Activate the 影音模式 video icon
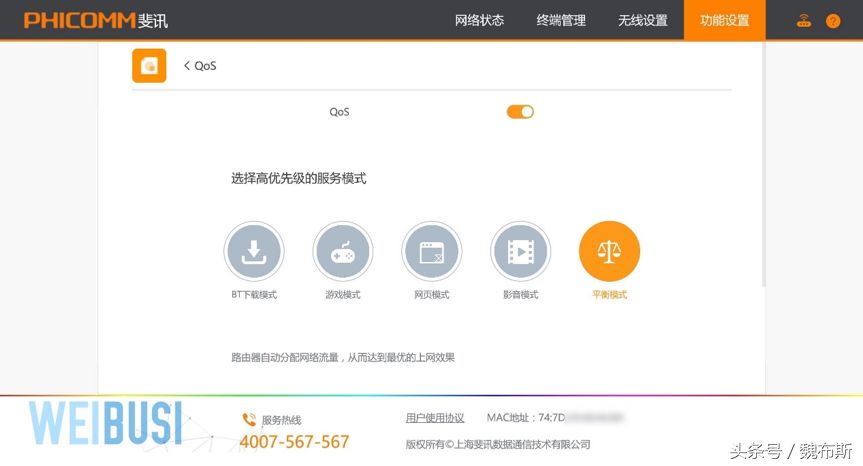The width and height of the screenshot is (863, 466). click(520, 251)
